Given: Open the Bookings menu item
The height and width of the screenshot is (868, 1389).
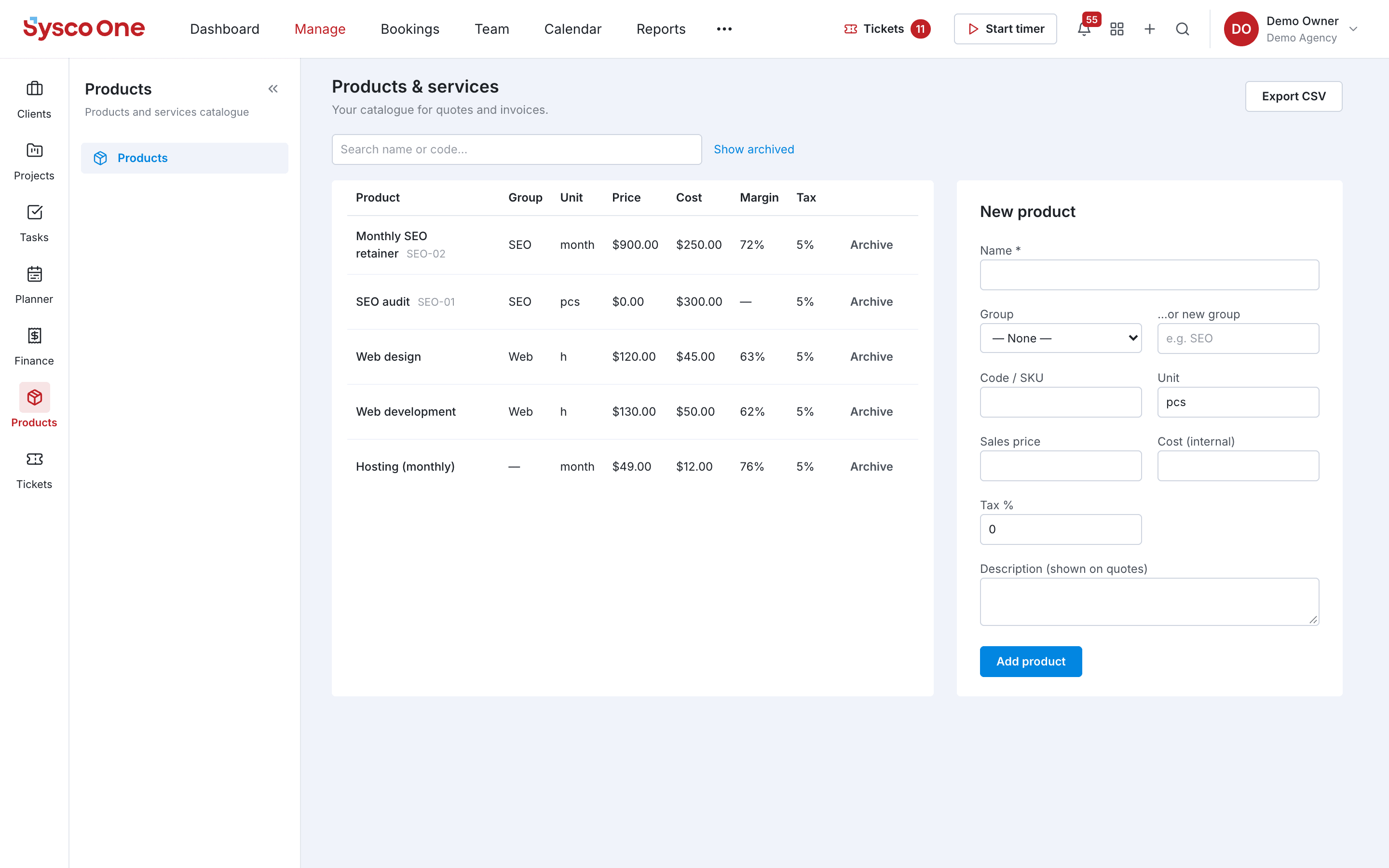Looking at the screenshot, I should tap(410, 29).
